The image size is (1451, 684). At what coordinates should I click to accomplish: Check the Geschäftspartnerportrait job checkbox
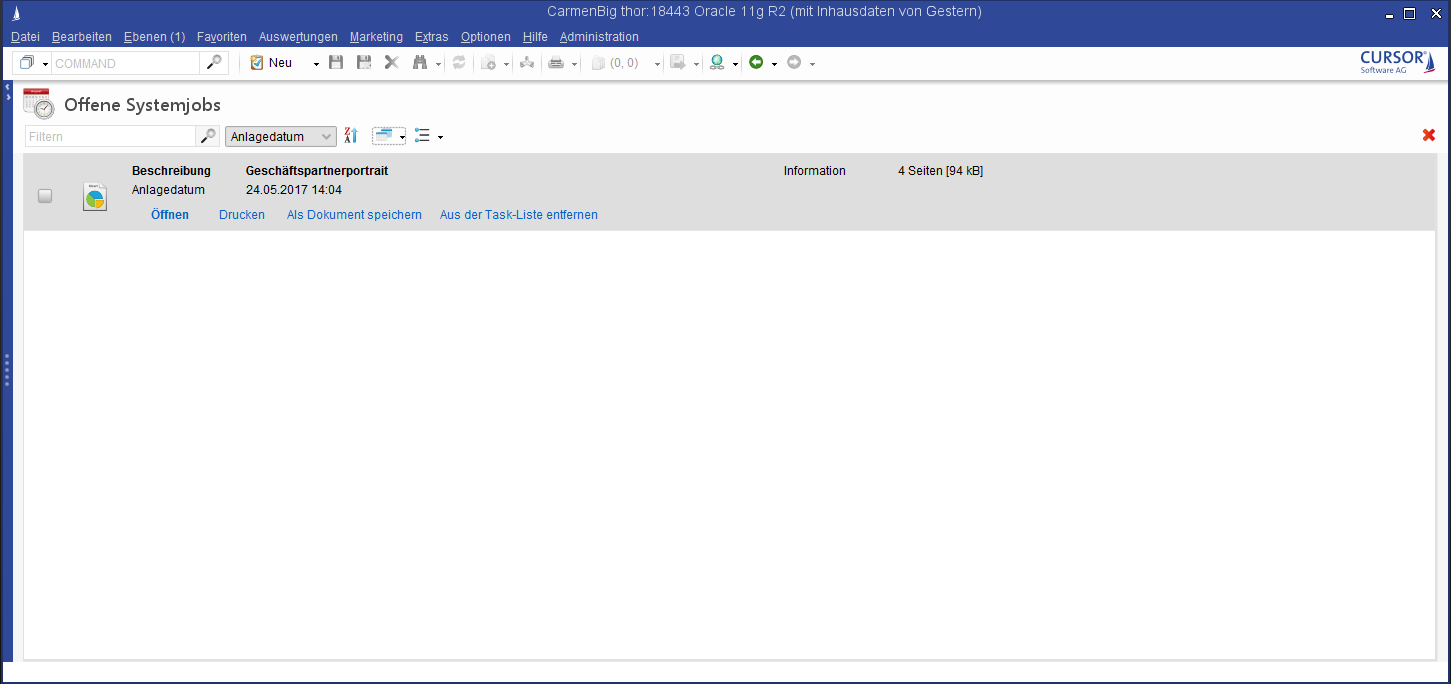click(45, 196)
